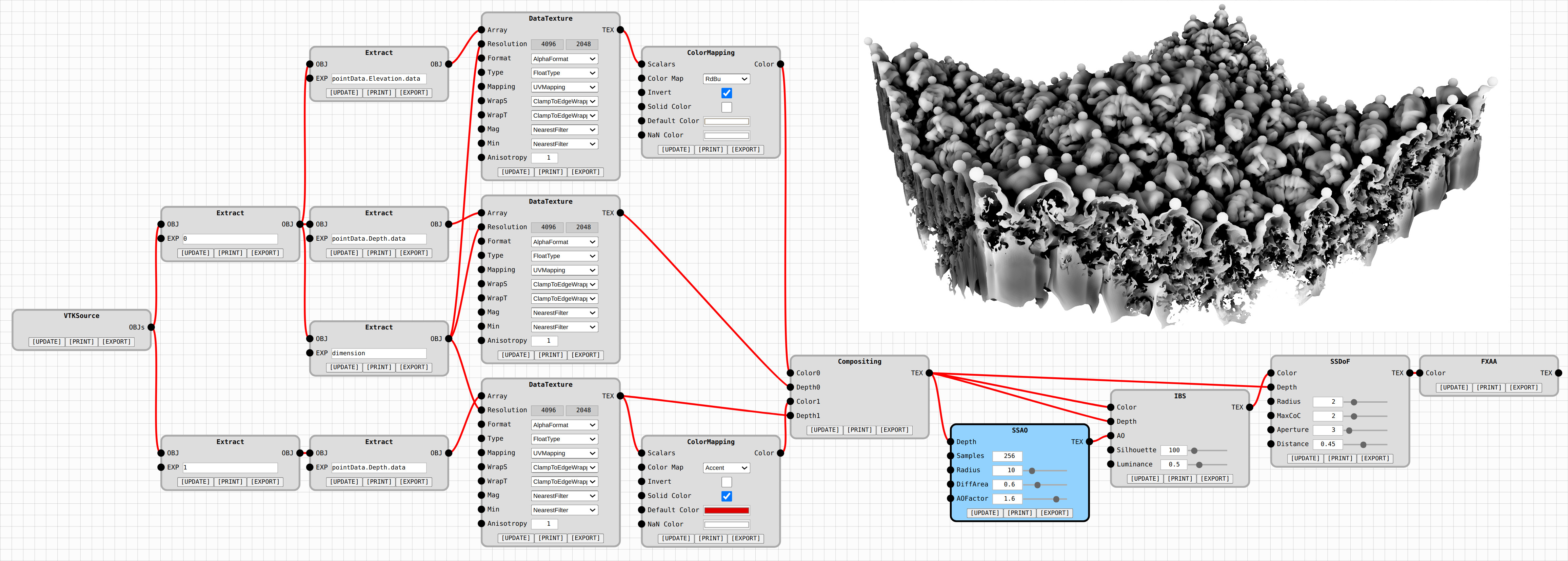This screenshot has width=1568, height=561.
Task: Click the Compositing Depth1 input port
Action: click(x=790, y=416)
